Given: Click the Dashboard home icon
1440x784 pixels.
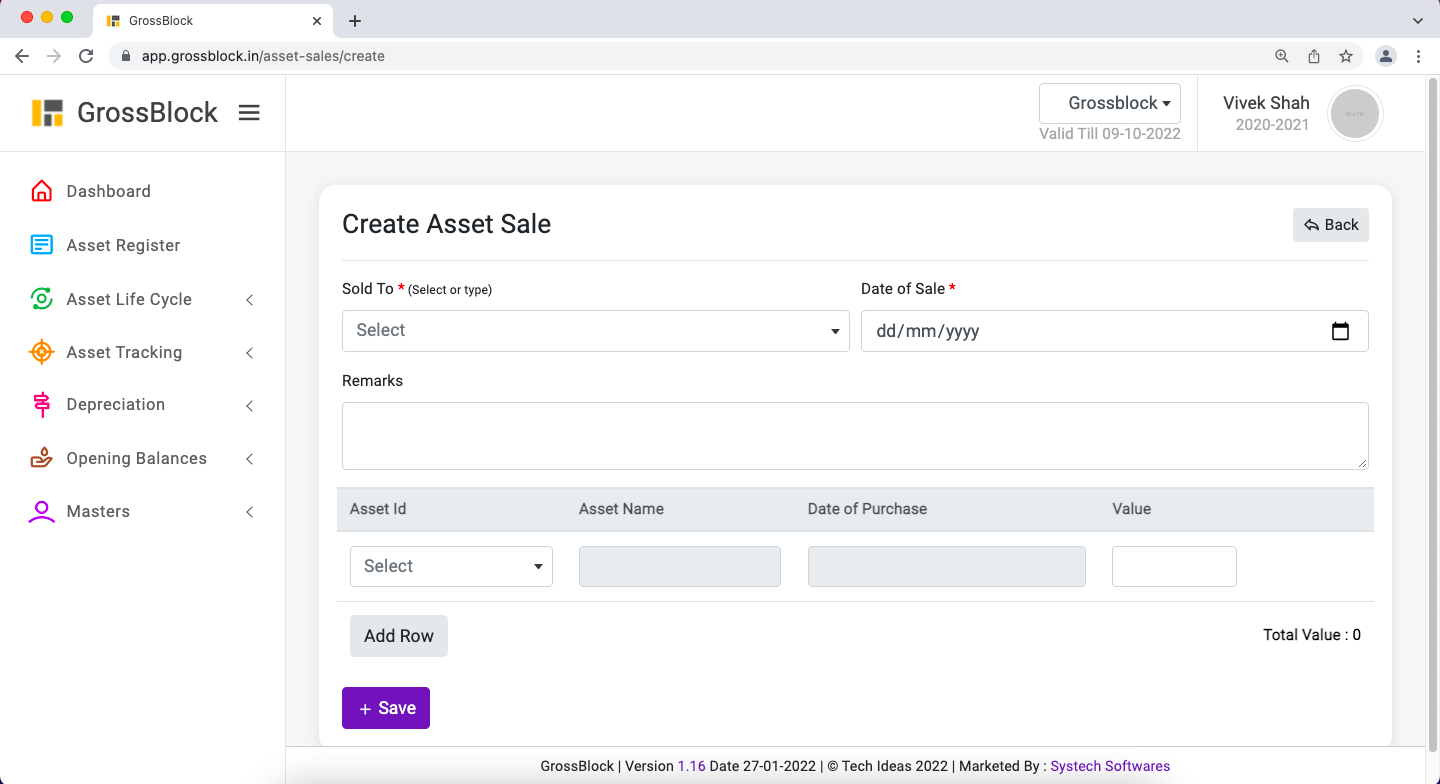Looking at the screenshot, I should pyautogui.click(x=41, y=191).
